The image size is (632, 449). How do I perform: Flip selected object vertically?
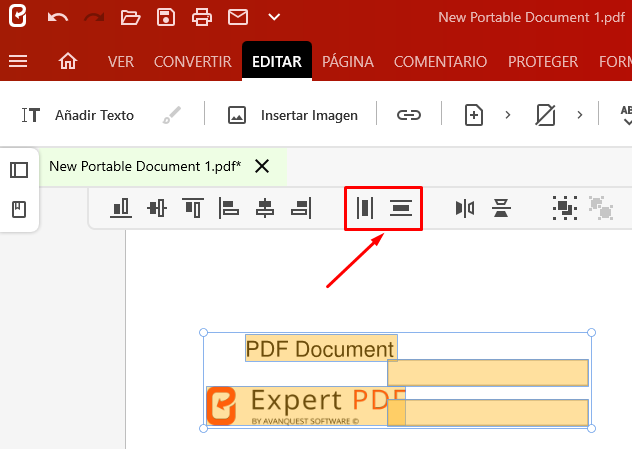click(501, 208)
